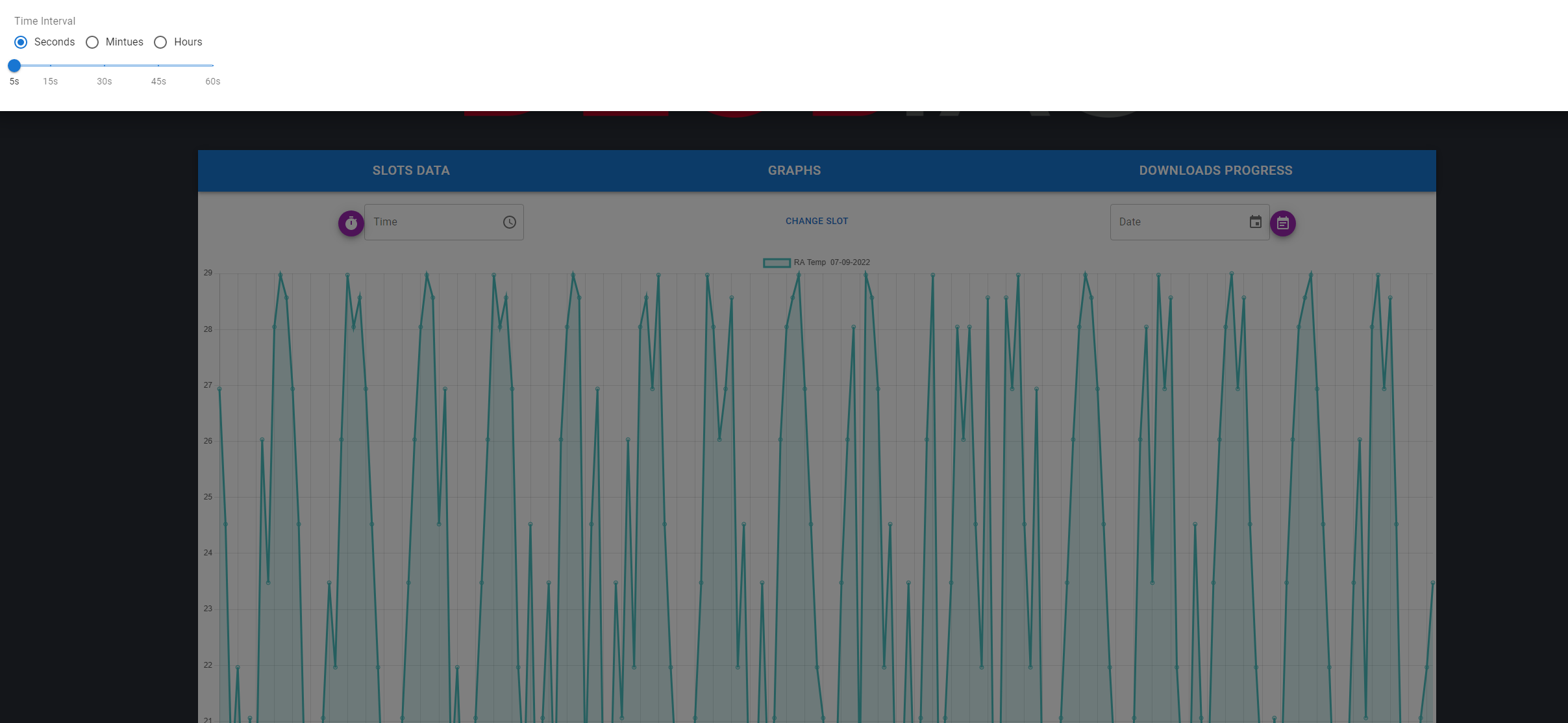
Task: Click the 45s slider label
Action: (x=158, y=82)
